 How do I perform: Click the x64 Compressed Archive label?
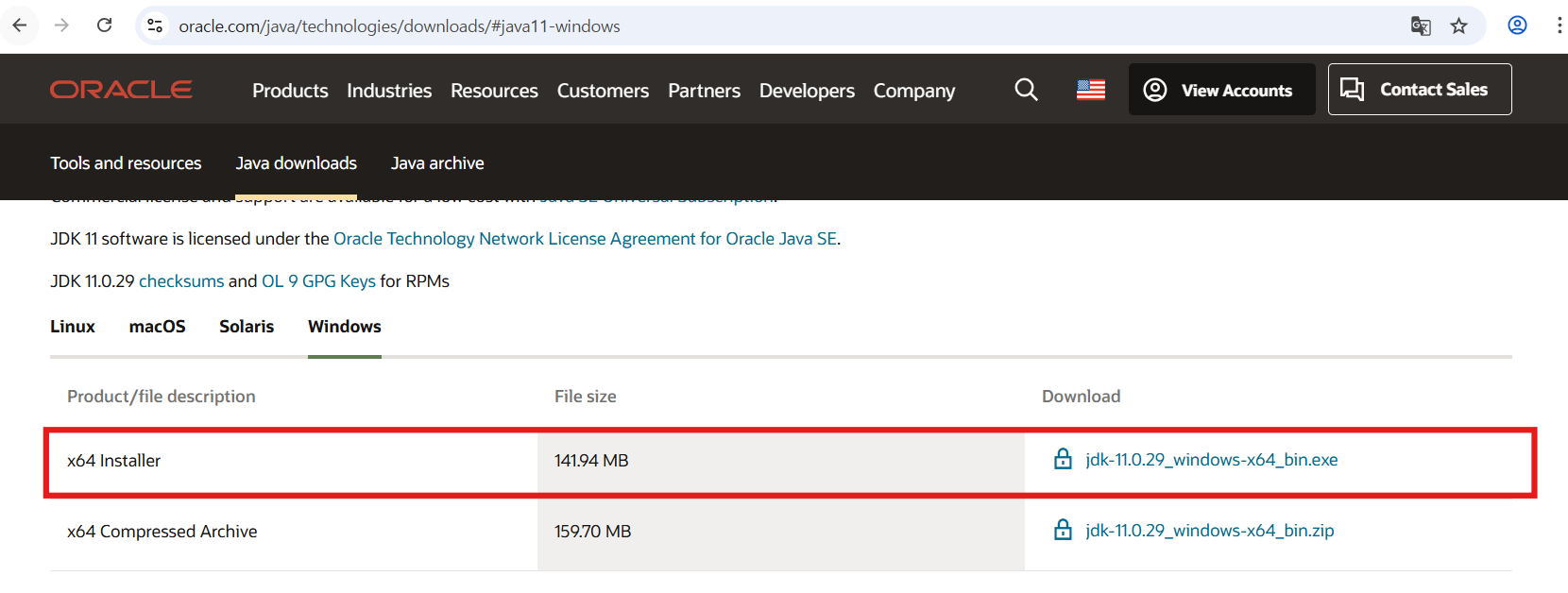click(x=162, y=532)
